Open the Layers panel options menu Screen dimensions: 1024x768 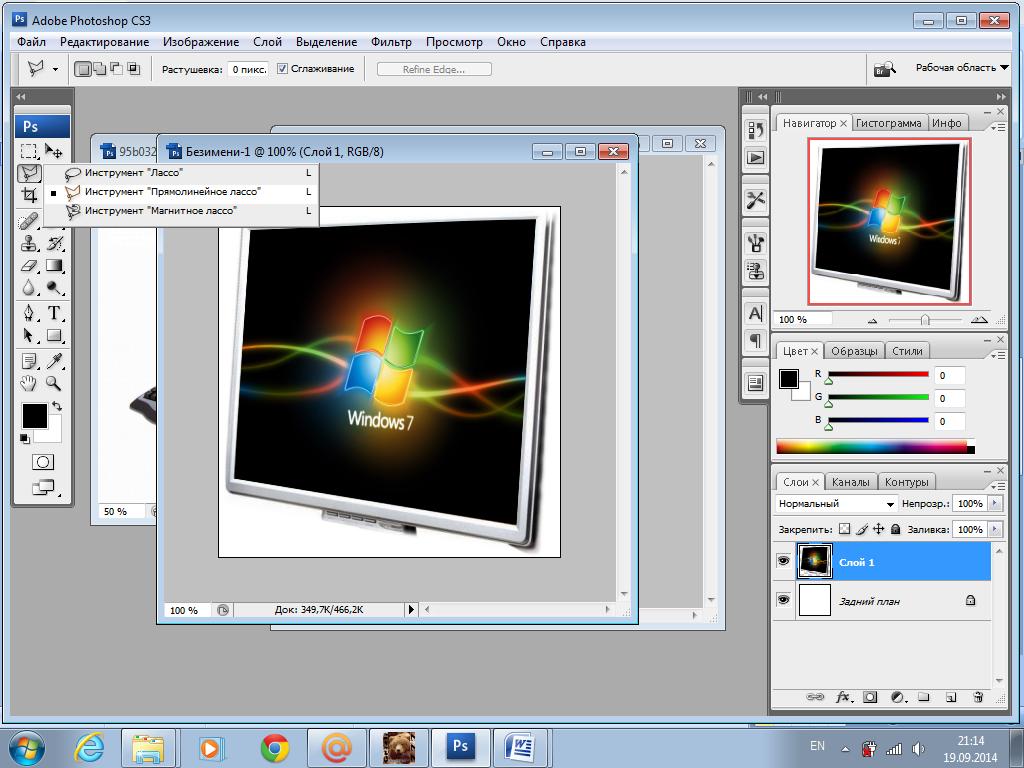click(x=997, y=486)
